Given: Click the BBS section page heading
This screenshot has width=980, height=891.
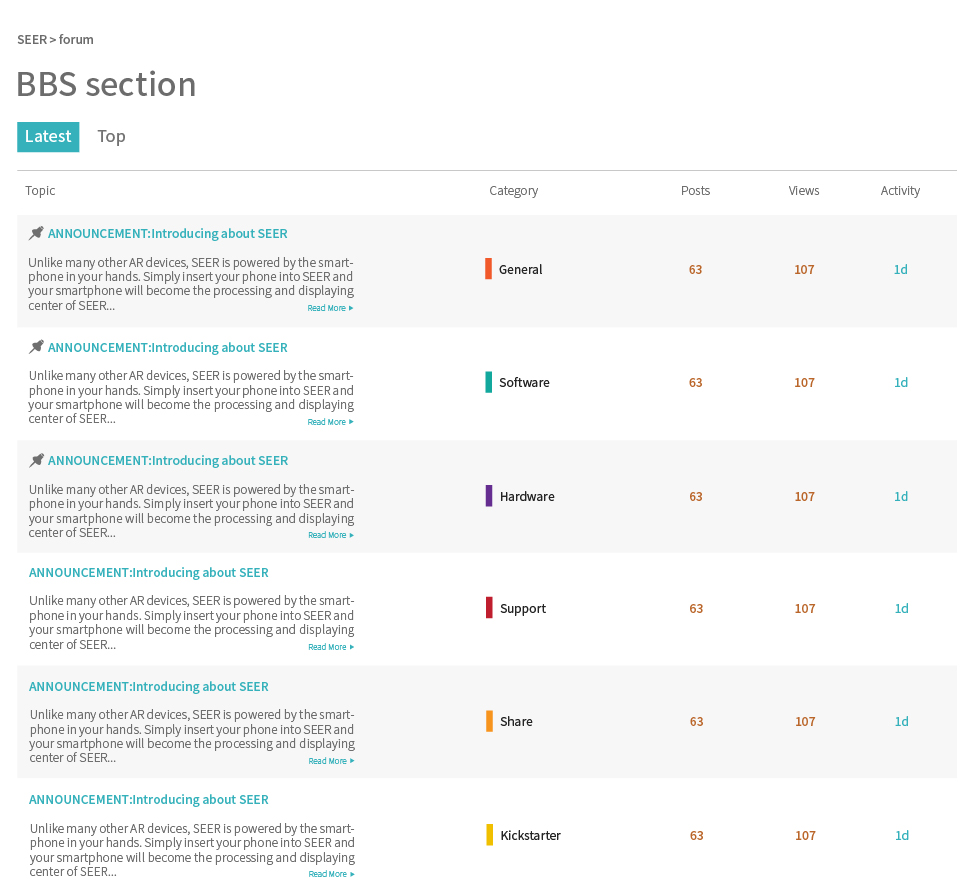Looking at the screenshot, I should coord(106,84).
